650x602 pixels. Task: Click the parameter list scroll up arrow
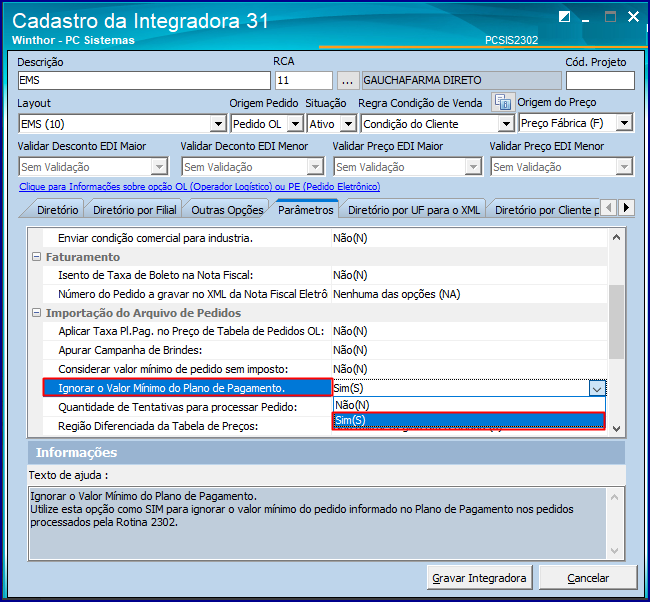(616, 238)
